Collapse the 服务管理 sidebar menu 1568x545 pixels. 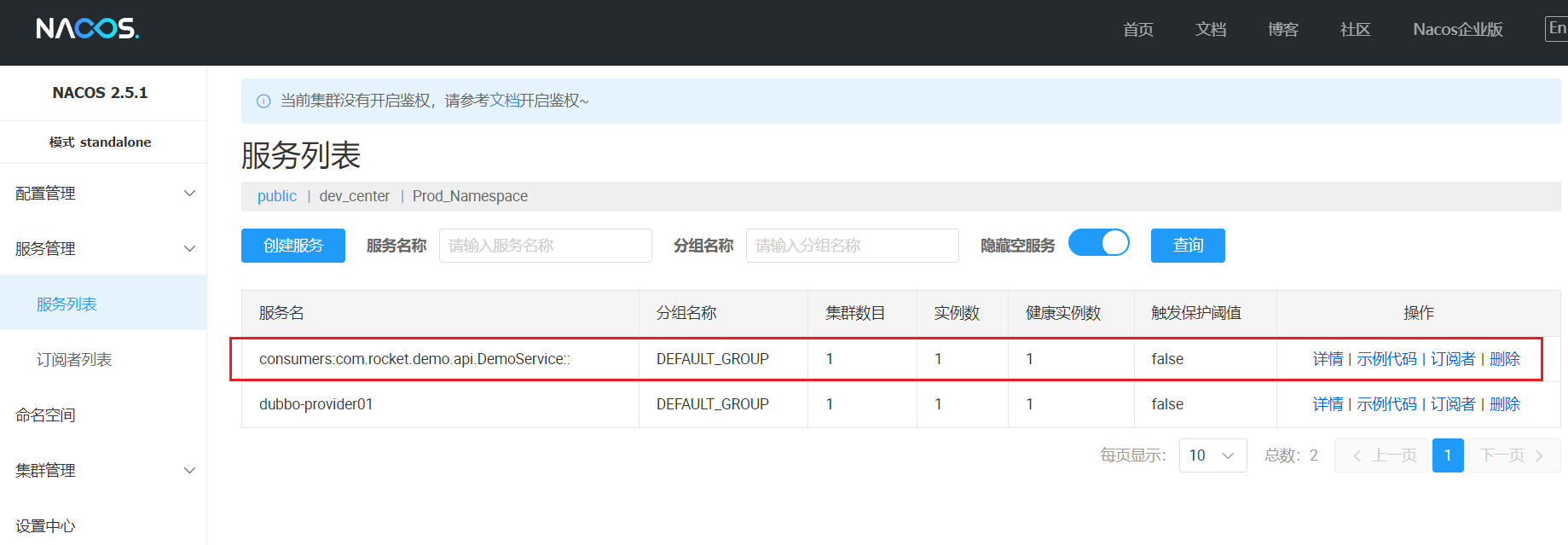coord(102,249)
